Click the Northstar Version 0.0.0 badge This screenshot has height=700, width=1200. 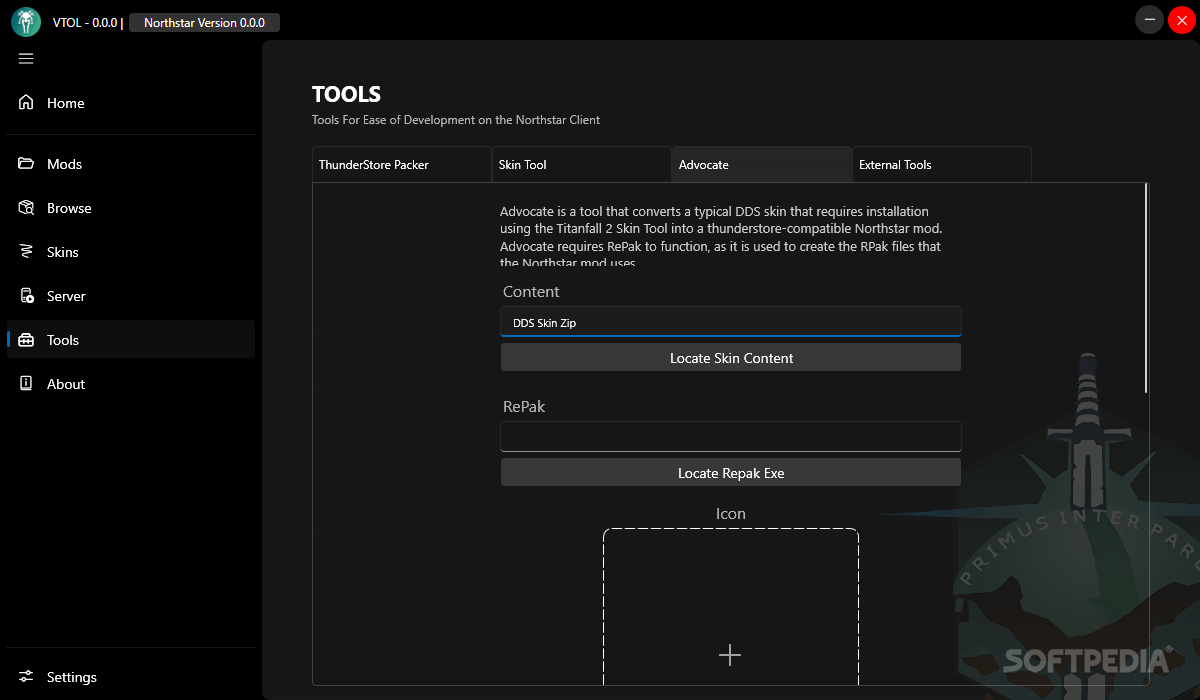tap(204, 22)
